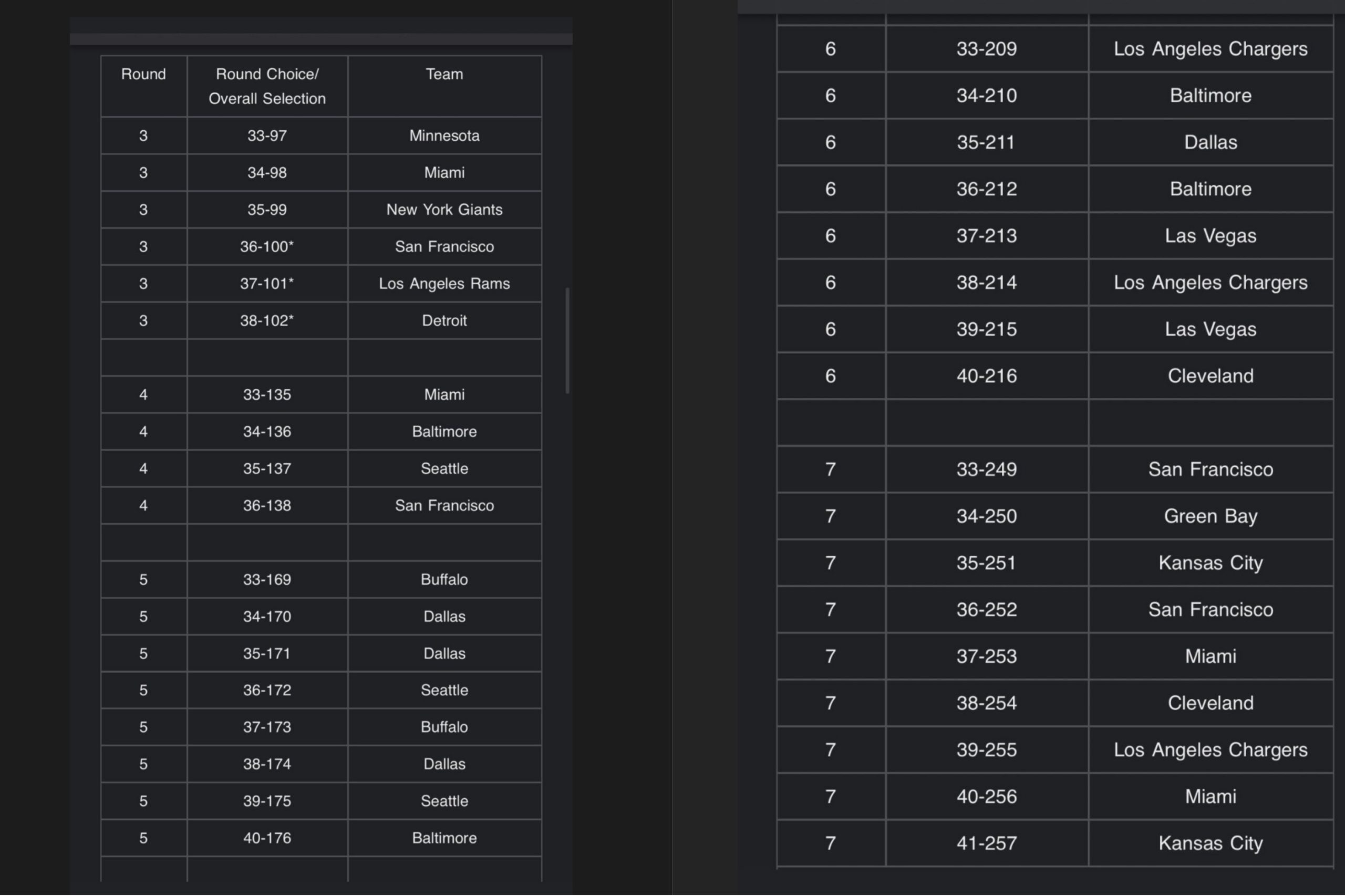
Task: Click the '35-137' pick cell
Action: (267, 468)
